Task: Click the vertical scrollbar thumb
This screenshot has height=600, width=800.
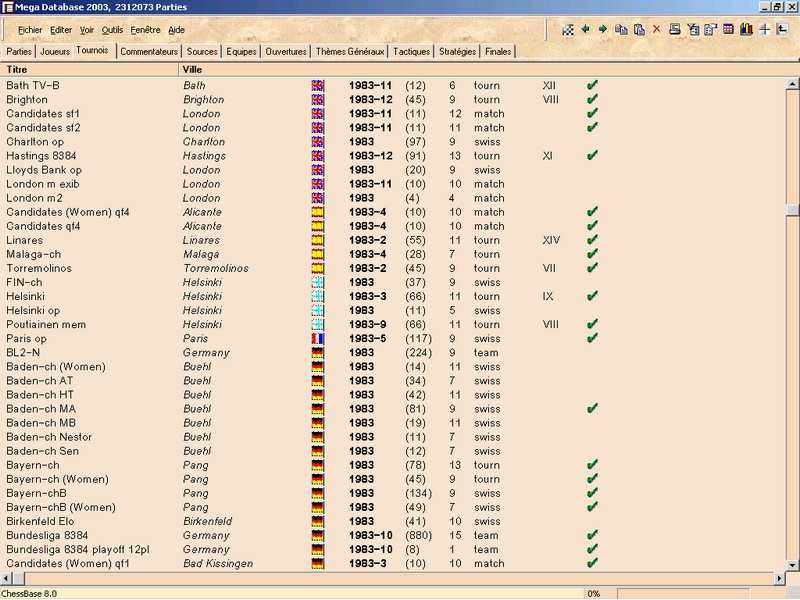Action: (x=792, y=210)
